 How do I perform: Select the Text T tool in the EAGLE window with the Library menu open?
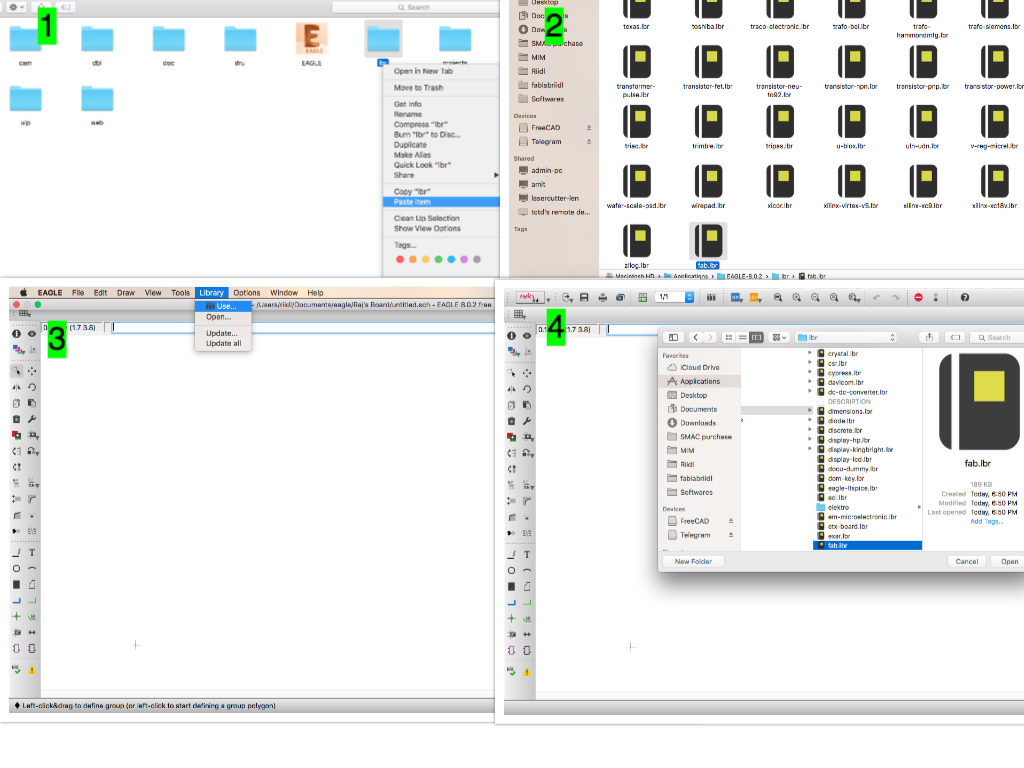32,552
